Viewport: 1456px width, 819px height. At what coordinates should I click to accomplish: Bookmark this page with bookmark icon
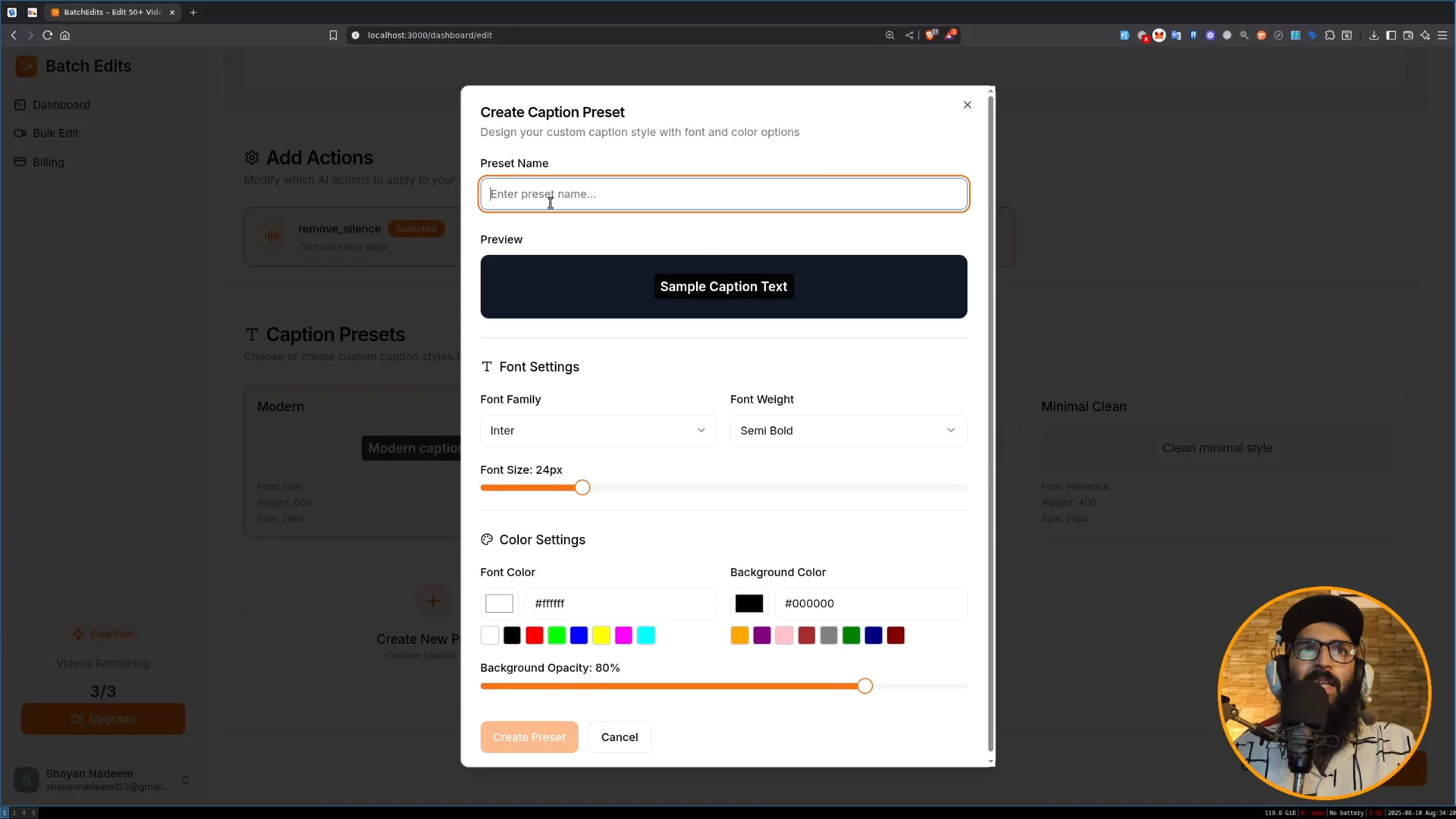(333, 35)
